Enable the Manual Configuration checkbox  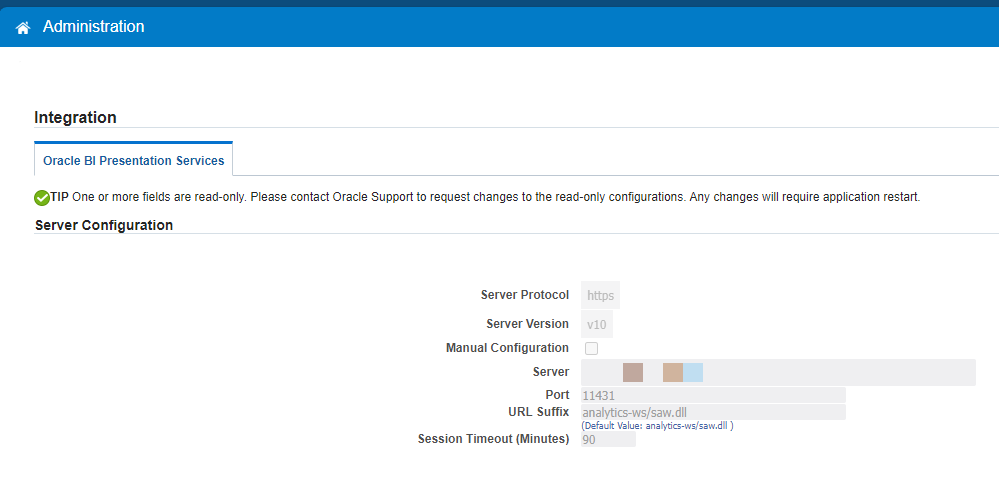coord(591,348)
